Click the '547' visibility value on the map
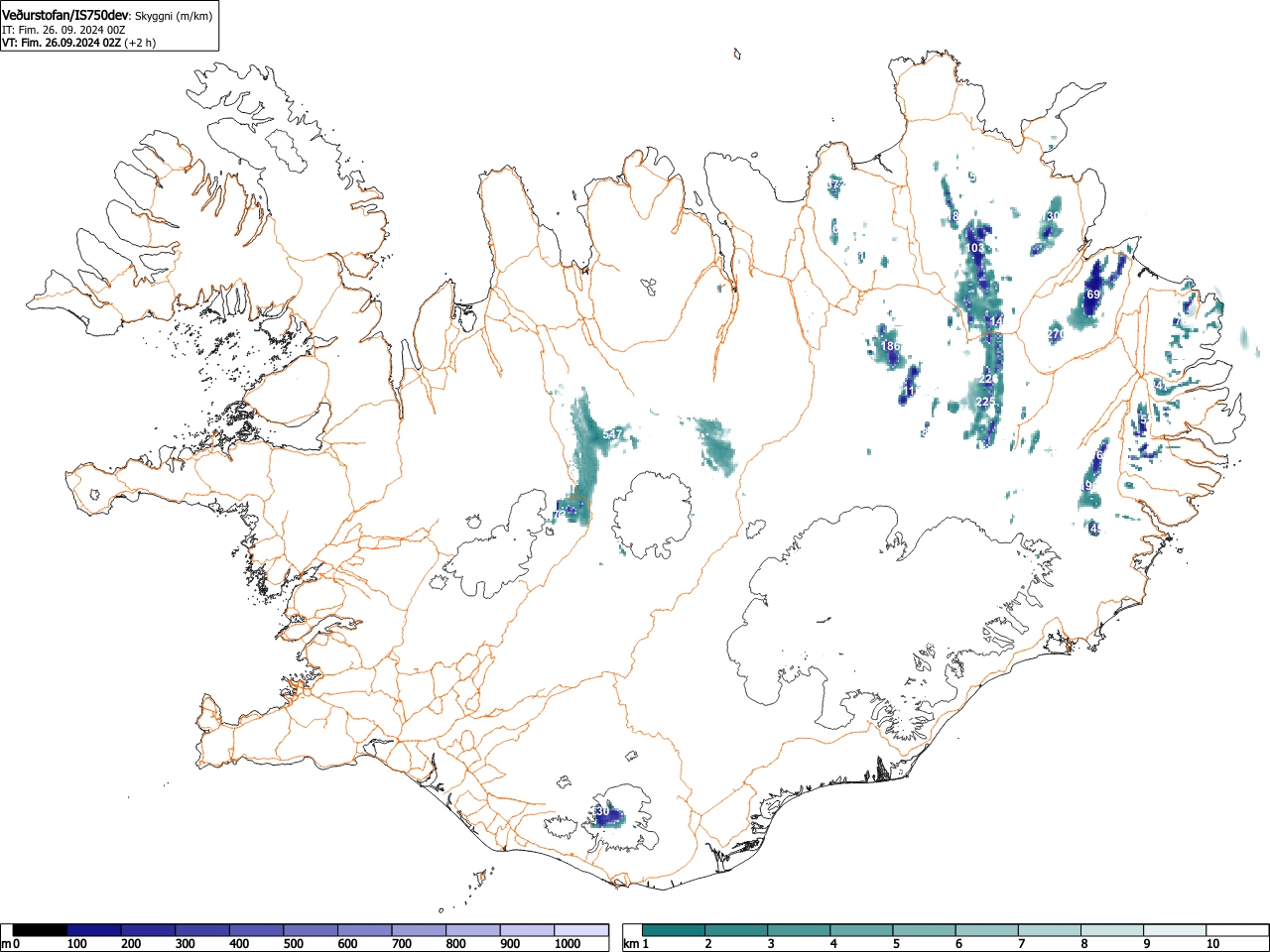 (x=612, y=434)
